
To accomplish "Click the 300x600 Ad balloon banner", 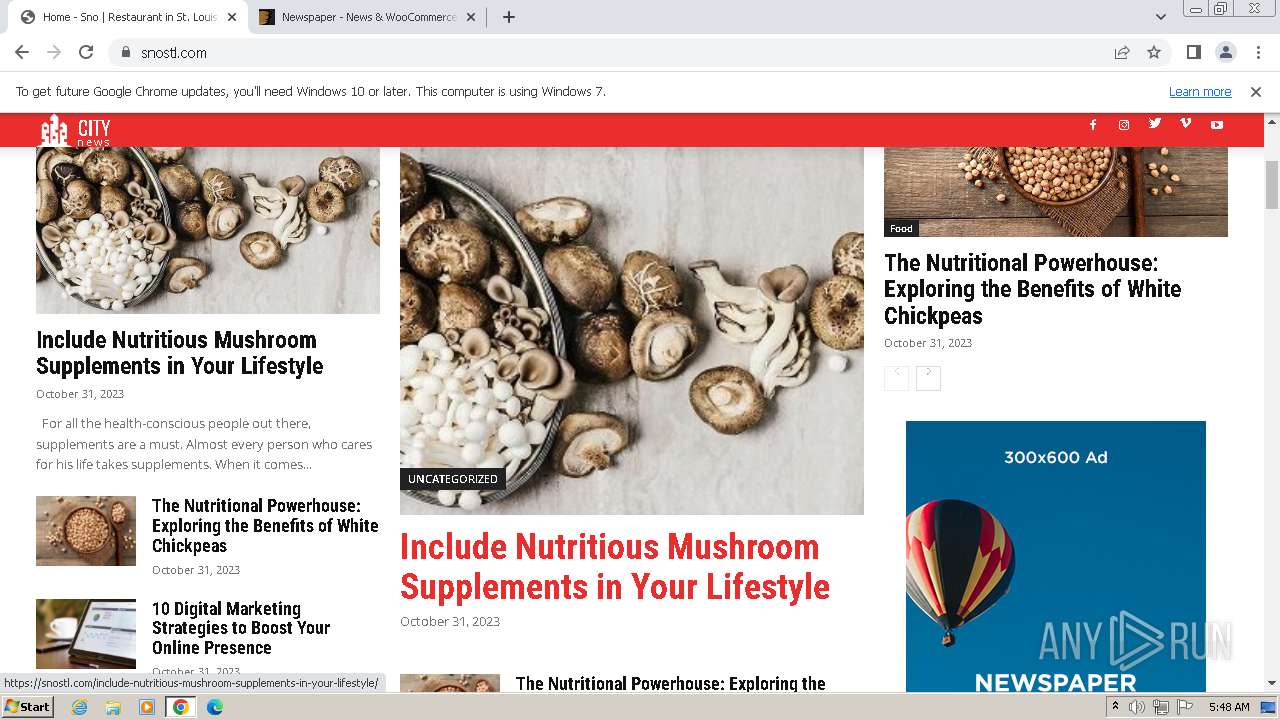I will [x=1056, y=556].
